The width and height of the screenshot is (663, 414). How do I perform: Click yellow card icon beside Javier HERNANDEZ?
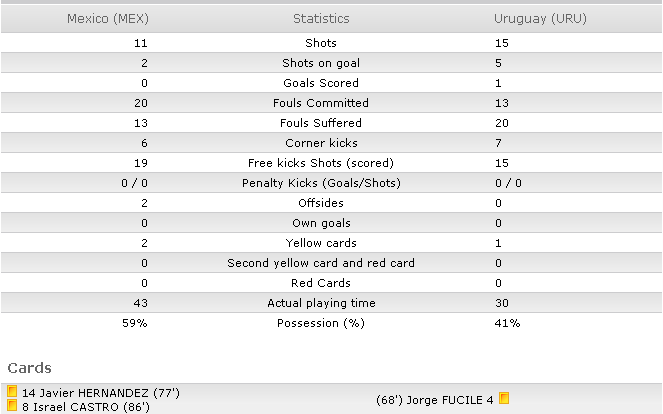click(12, 392)
